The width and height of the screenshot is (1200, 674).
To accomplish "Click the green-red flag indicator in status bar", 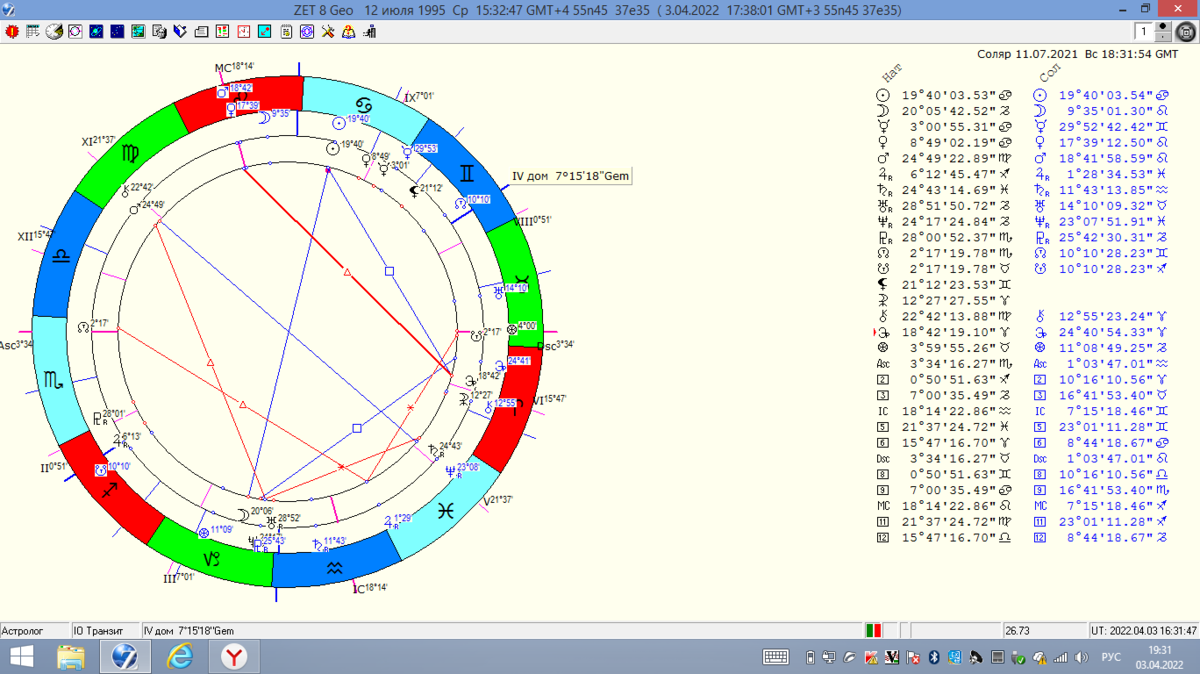I will 874,631.
